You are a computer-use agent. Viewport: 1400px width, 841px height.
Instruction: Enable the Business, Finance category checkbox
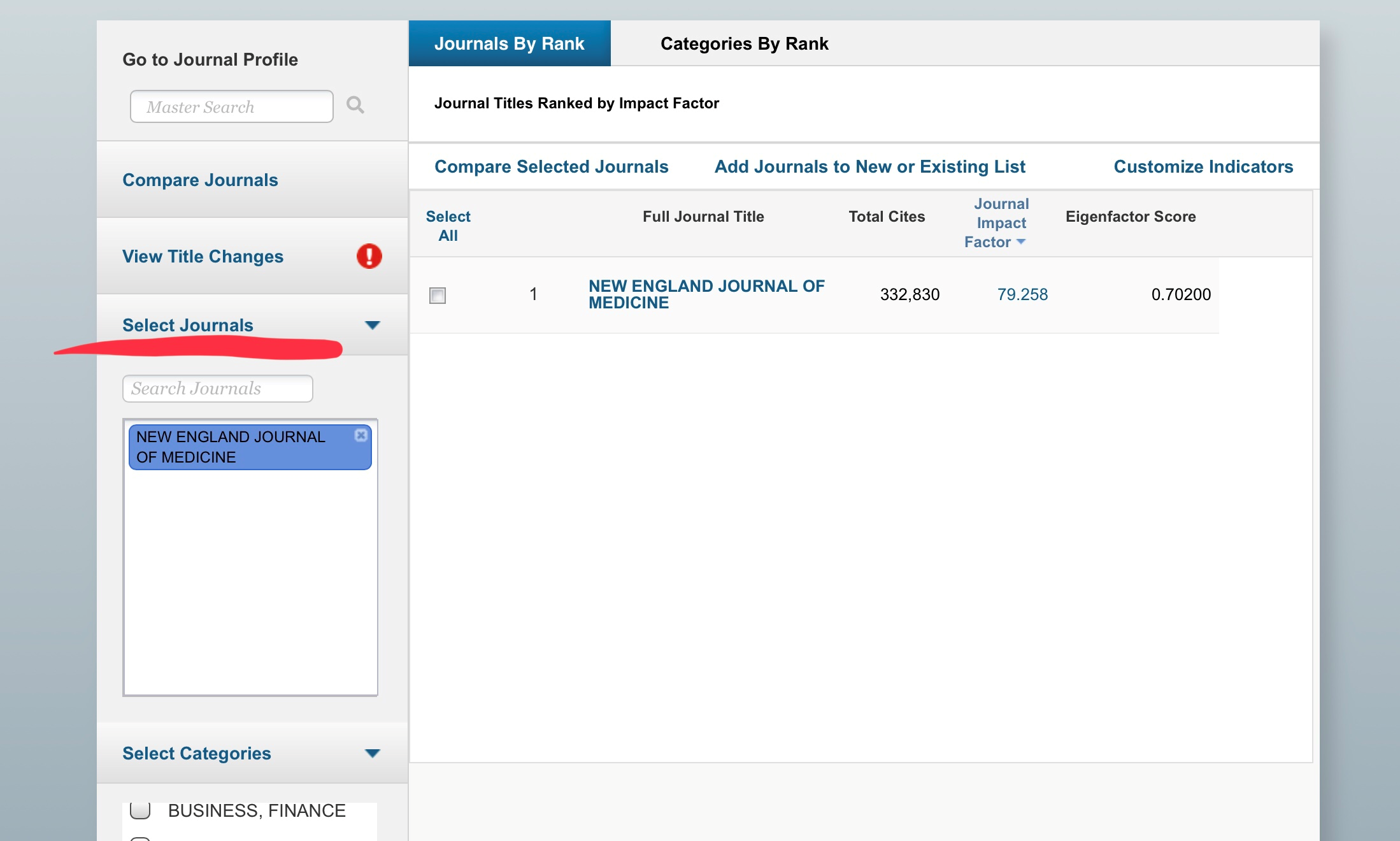[140, 810]
